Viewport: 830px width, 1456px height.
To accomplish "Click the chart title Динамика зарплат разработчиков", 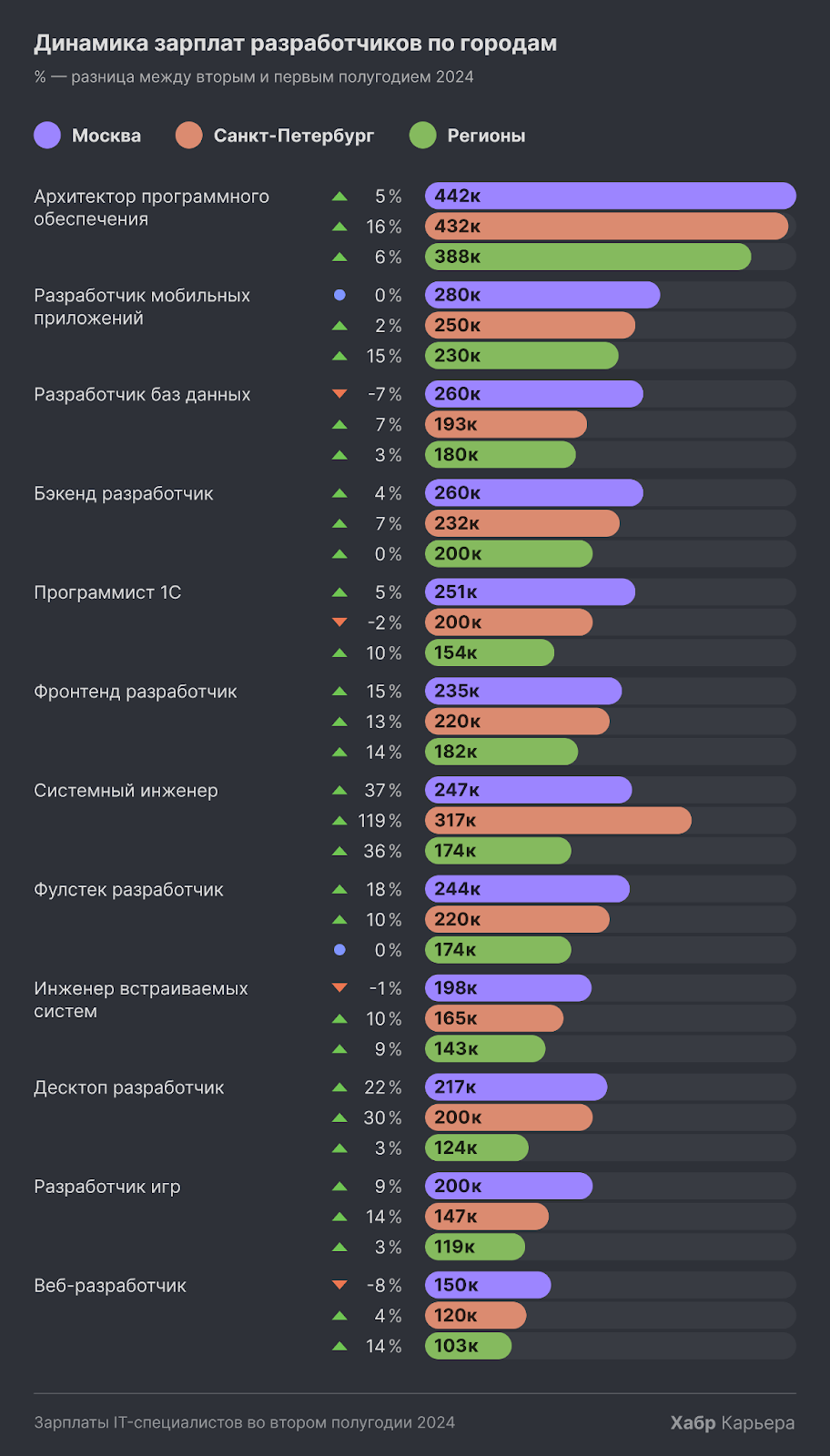I will 295,43.
